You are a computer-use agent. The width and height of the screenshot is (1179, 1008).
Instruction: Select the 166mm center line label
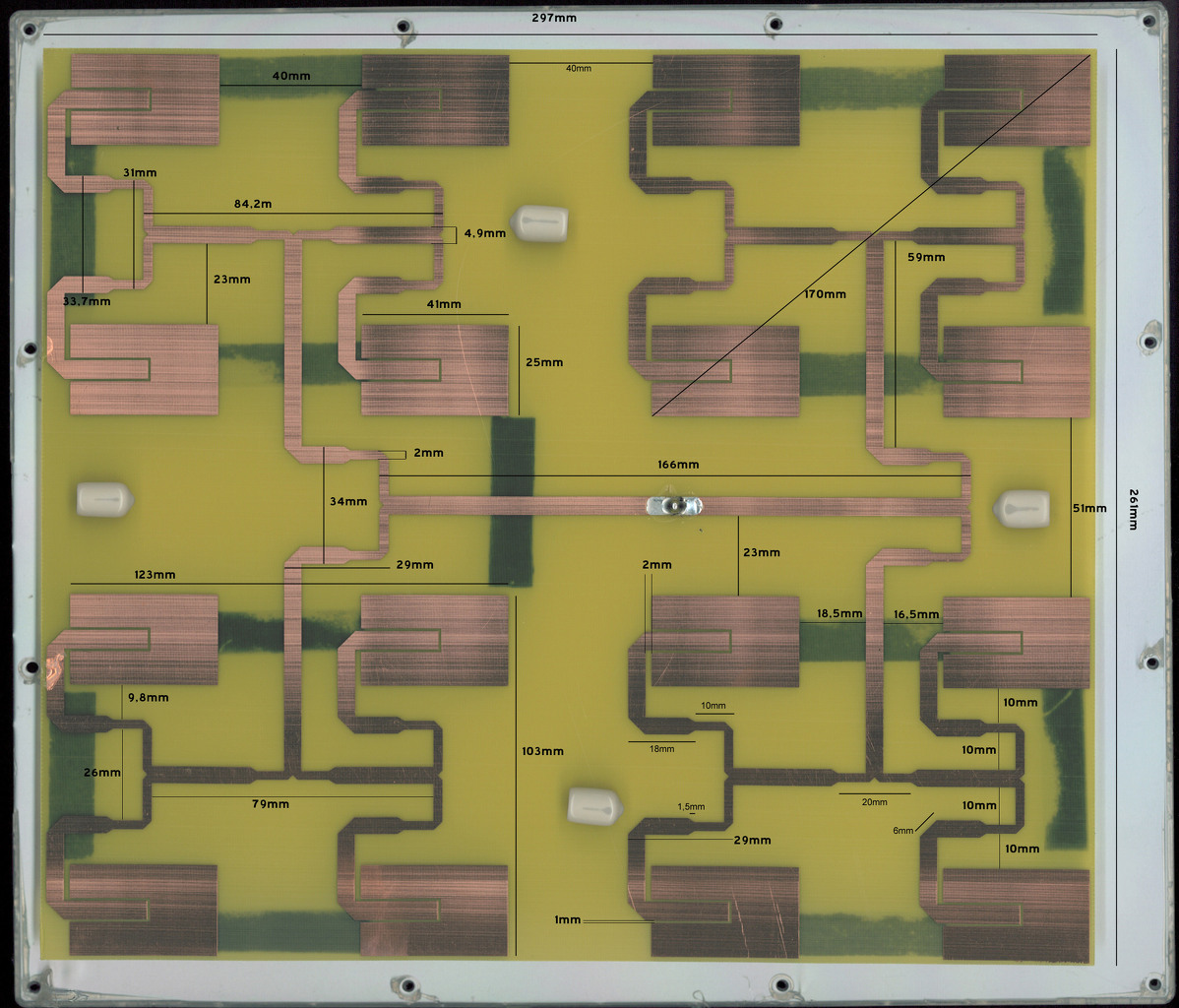678,464
